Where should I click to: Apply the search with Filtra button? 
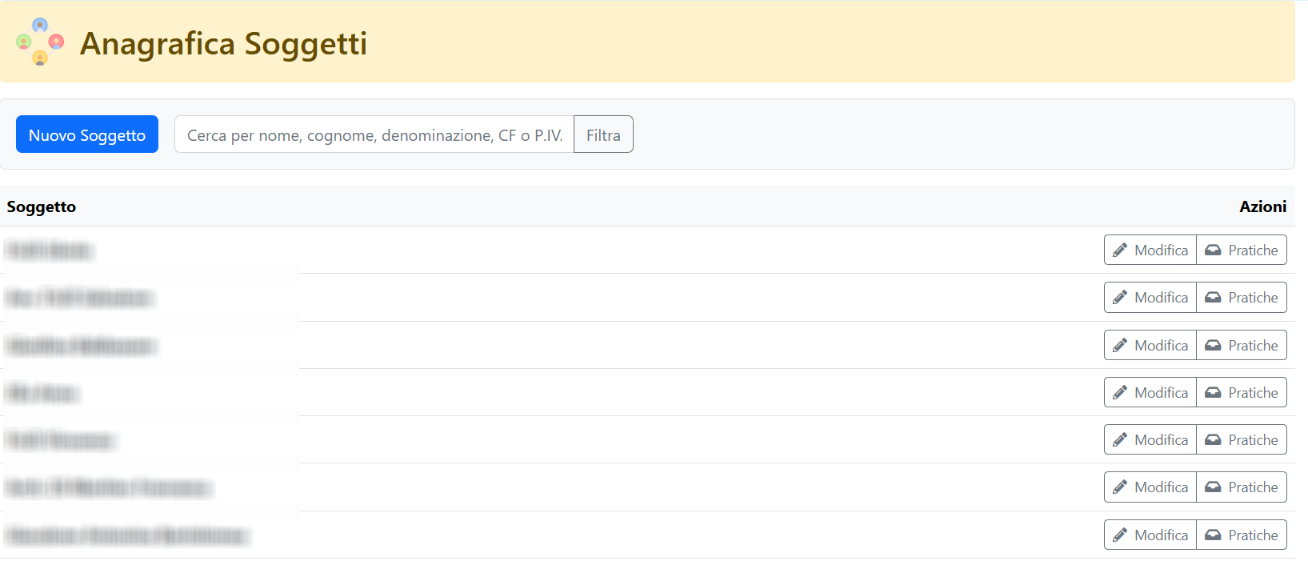click(603, 135)
